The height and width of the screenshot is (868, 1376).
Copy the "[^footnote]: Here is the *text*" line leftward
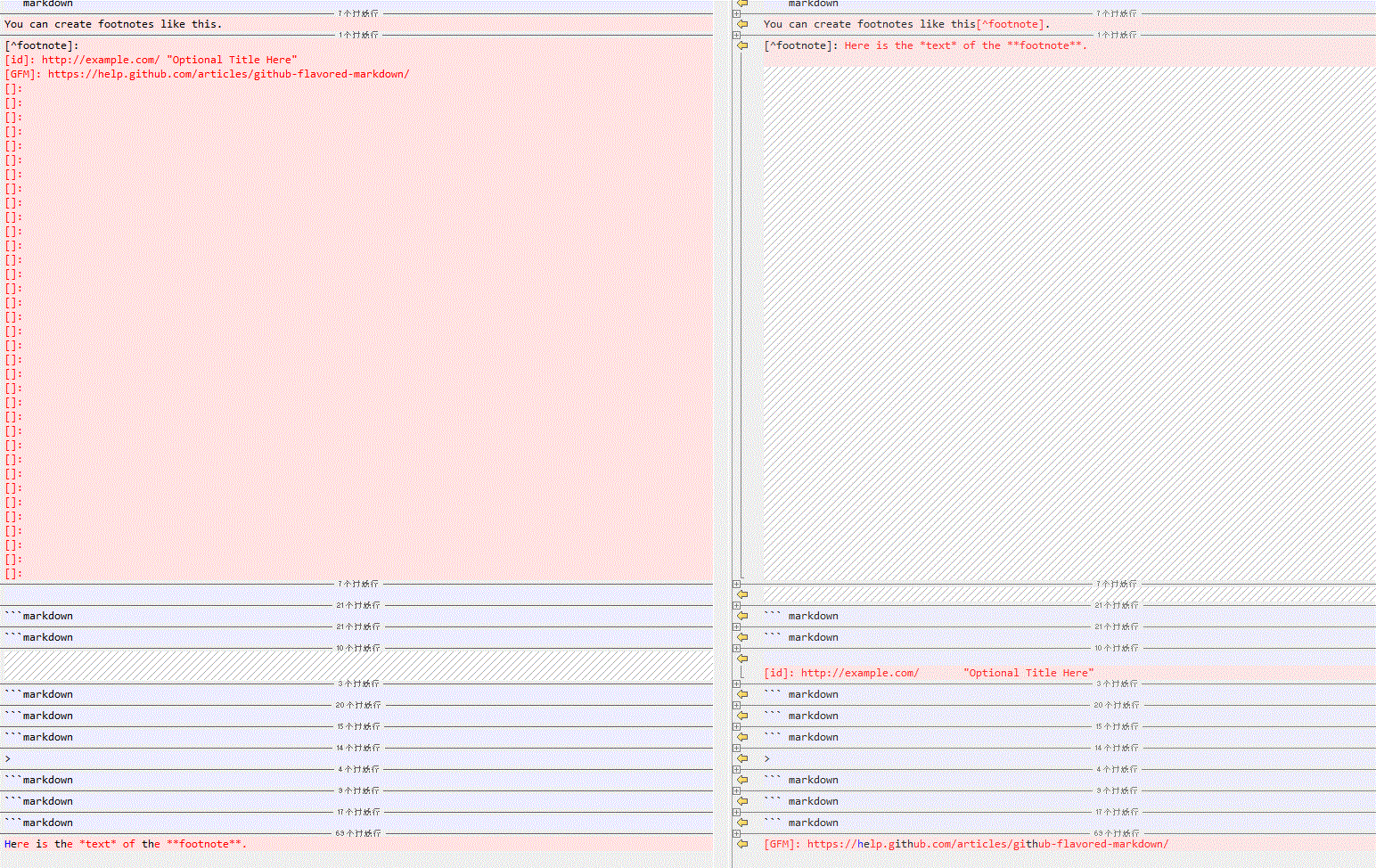(742, 45)
